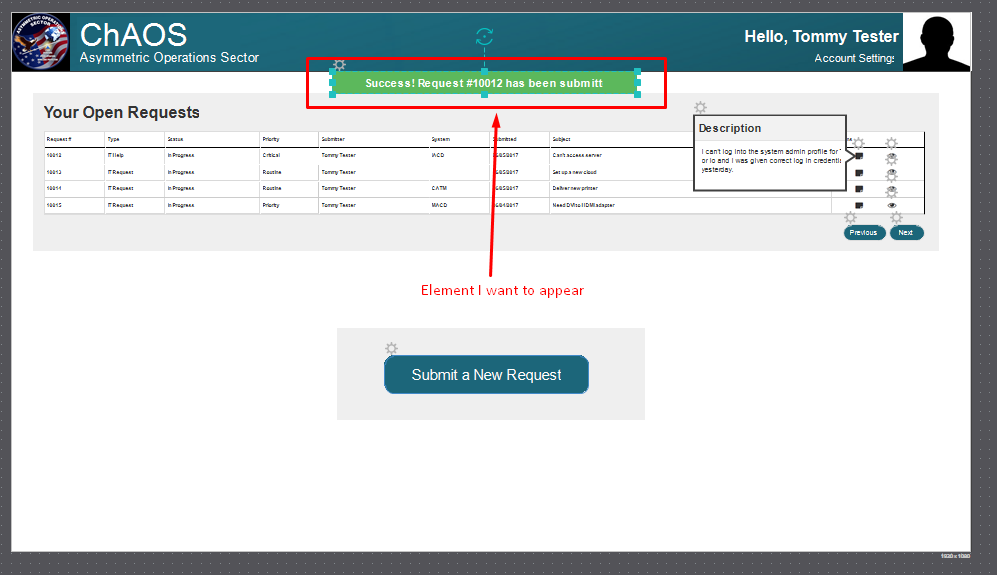Click the eye icon for request 10015

(892, 205)
